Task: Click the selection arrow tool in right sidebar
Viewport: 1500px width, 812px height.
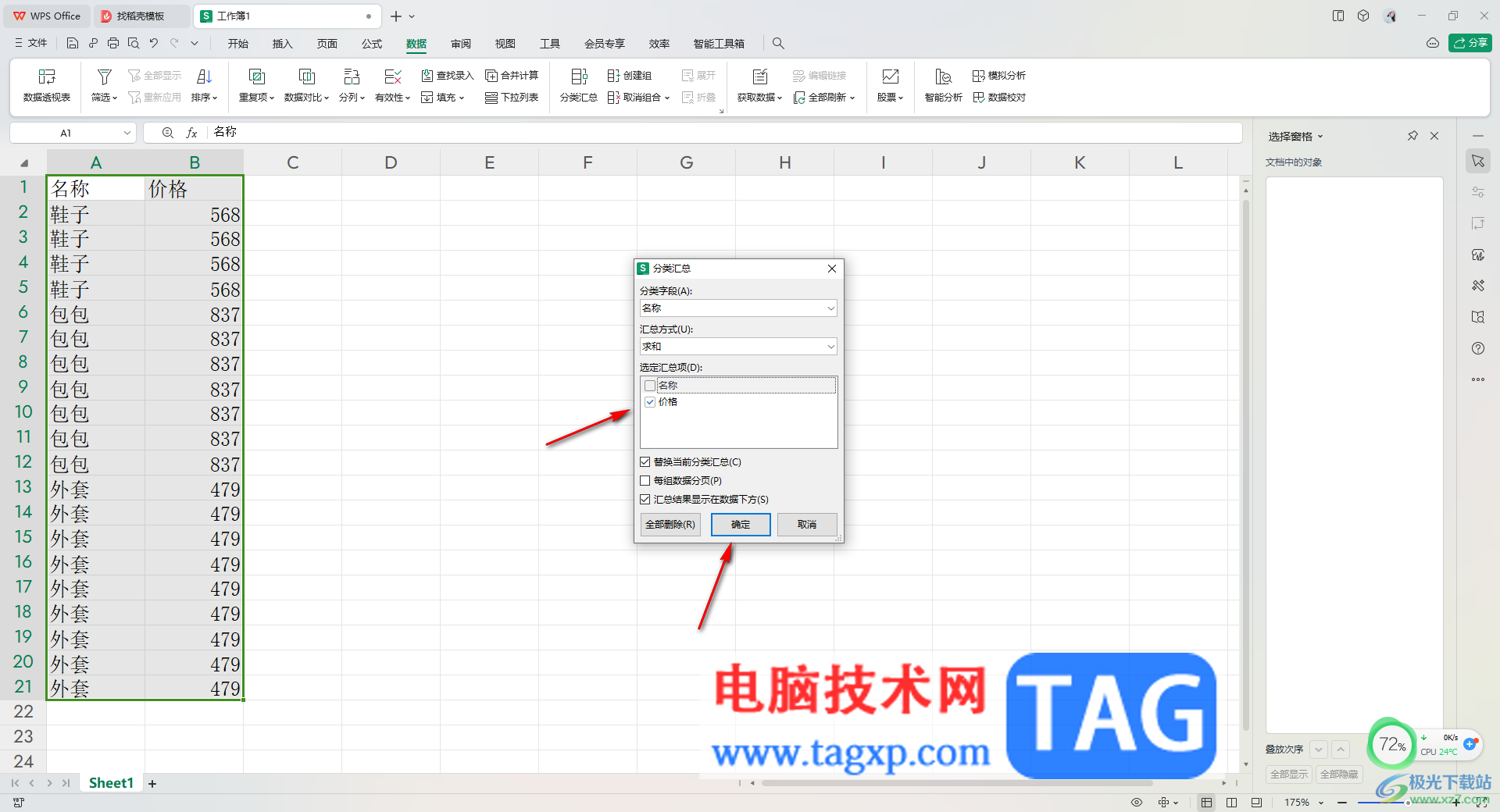Action: pyautogui.click(x=1478, y=161)
